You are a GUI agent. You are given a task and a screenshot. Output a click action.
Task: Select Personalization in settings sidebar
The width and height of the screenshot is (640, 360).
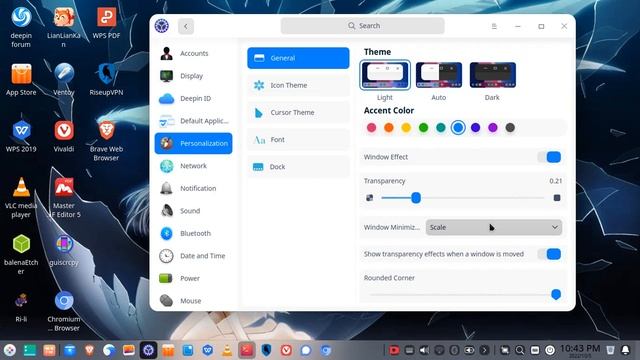(193, 143)
